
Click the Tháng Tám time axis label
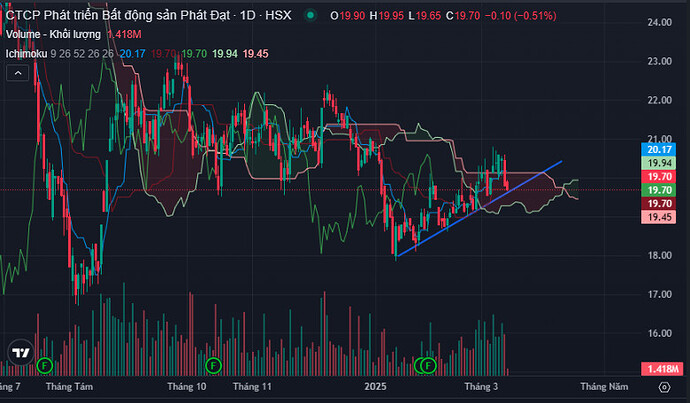pyautogui.click(x=69, y=387)
